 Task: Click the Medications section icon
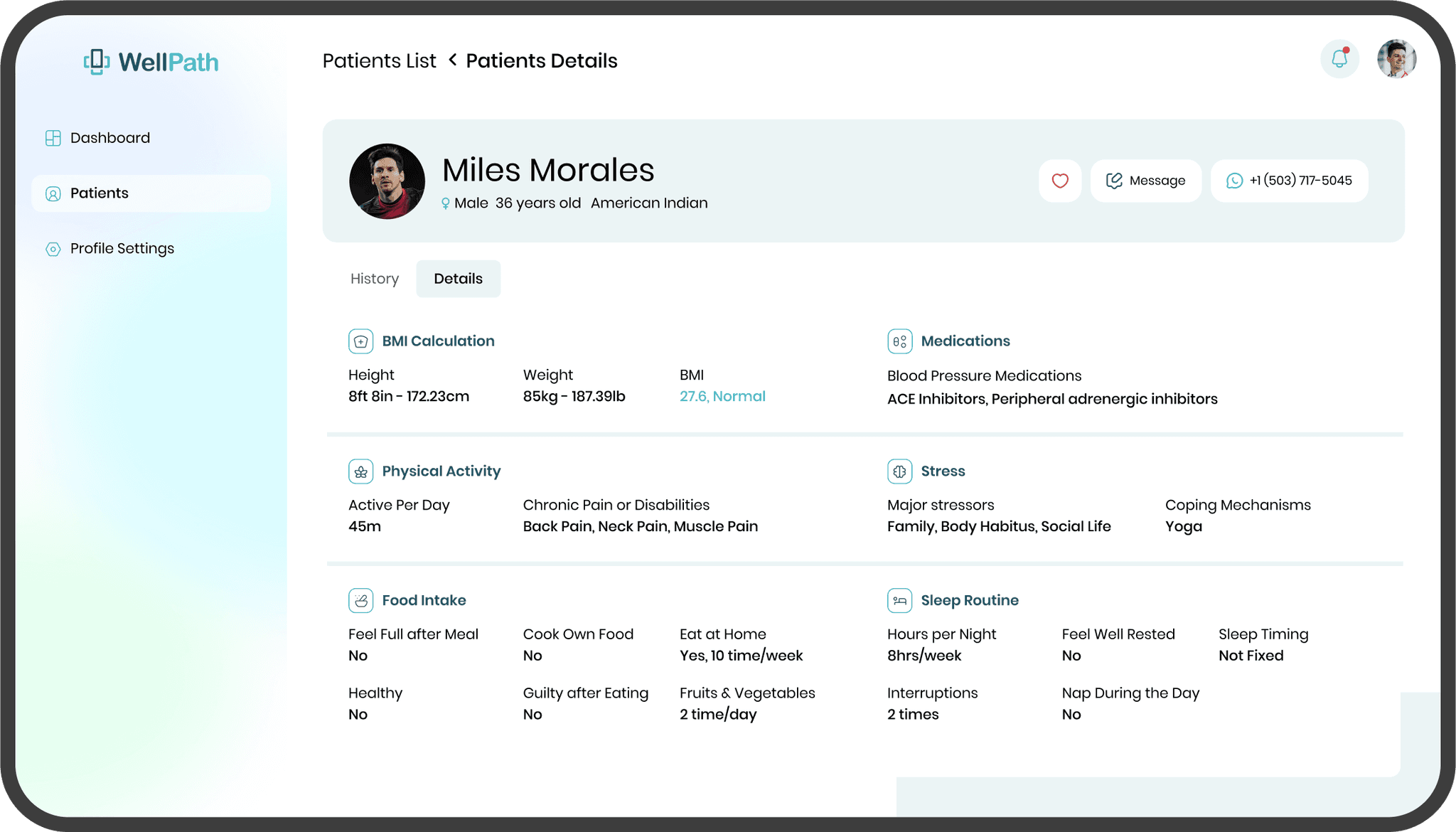(x=899, y=341)
